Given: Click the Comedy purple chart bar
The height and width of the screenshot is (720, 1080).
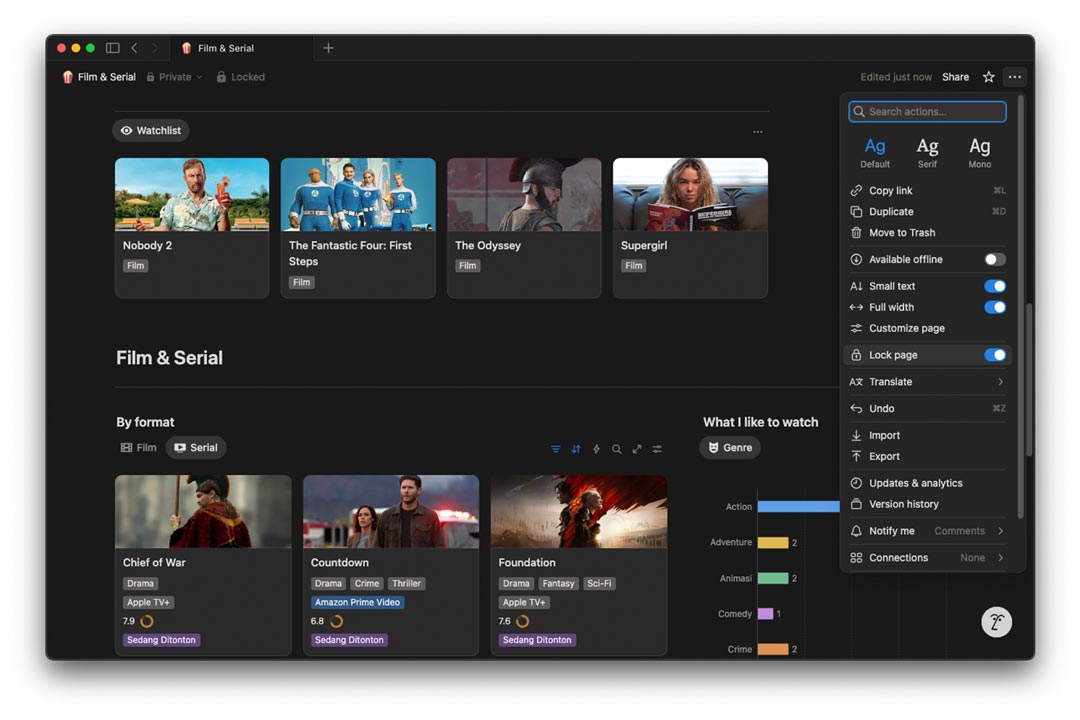Looking at the screenshot, I should (x=765, y=614).
